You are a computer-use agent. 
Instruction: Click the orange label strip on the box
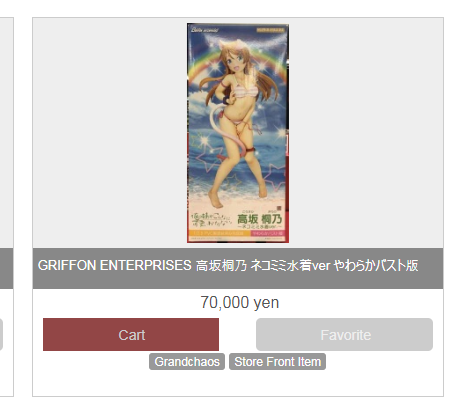[x=219, y=233]
